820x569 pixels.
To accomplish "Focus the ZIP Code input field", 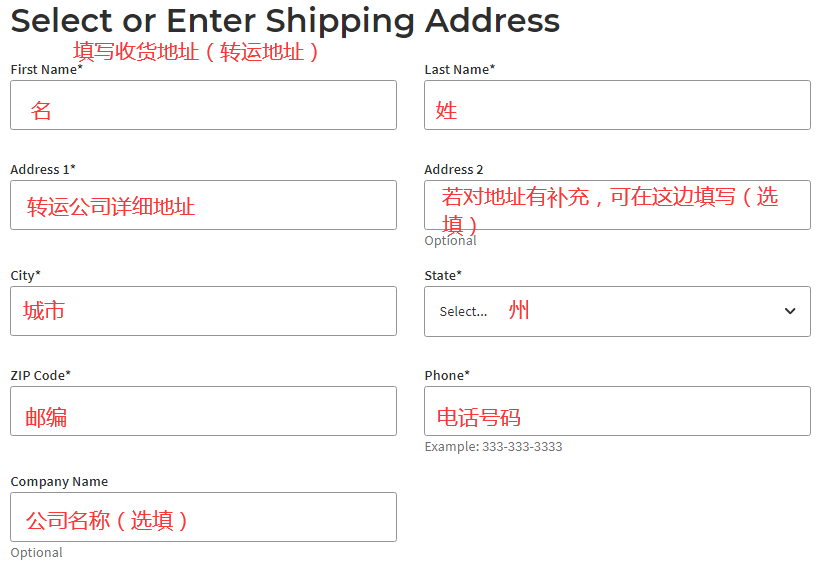I will [x=203, y=411].
